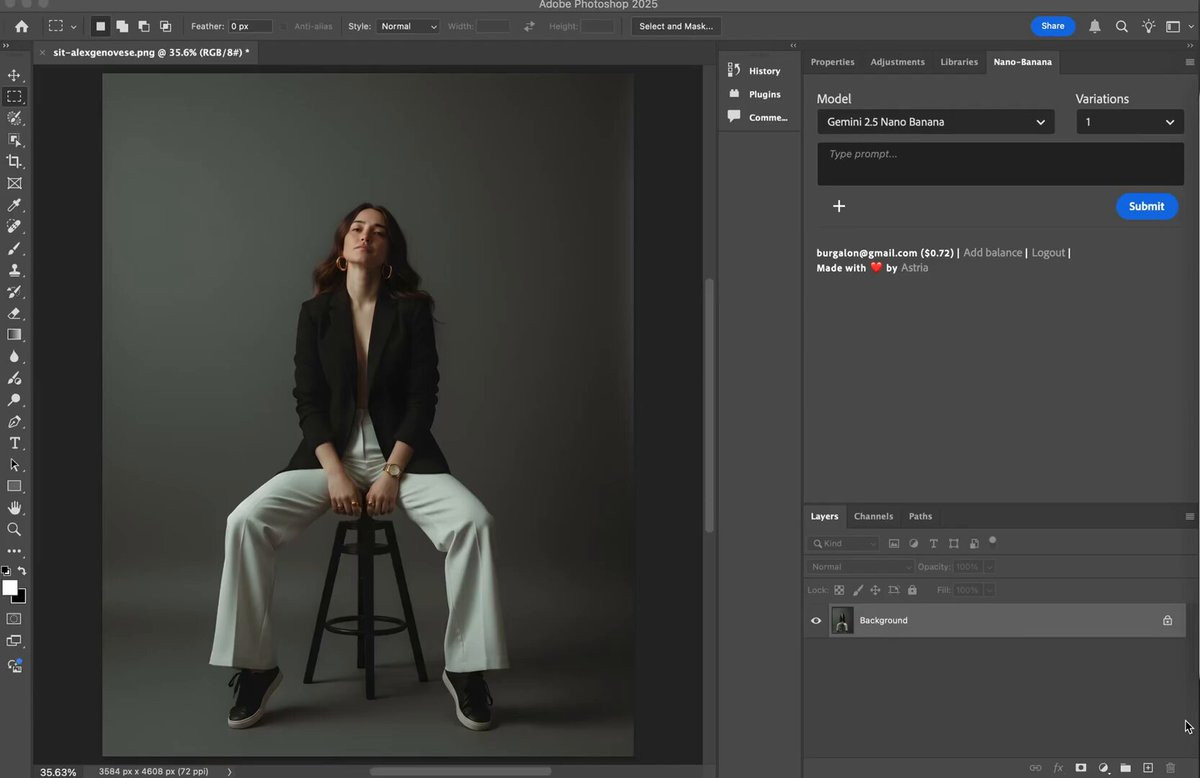The image size is (1200, 778).
Task: Open the Style dropdown in options bar
Action: (x=407, y=26)
